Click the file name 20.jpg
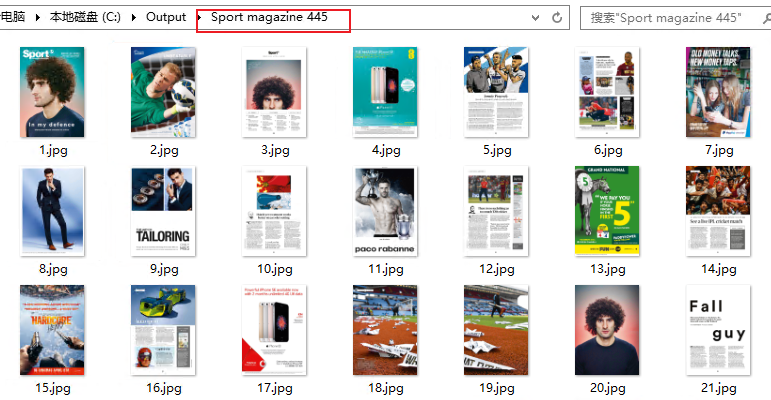771x400 pixels. (x=608, y=388)
